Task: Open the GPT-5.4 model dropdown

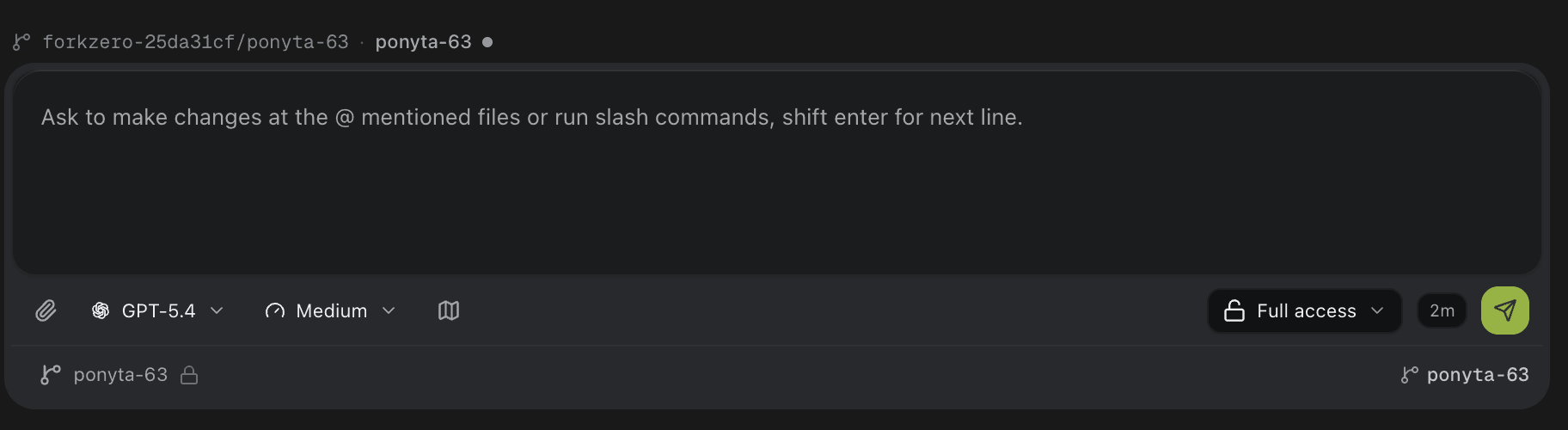Action: (158, 310)
